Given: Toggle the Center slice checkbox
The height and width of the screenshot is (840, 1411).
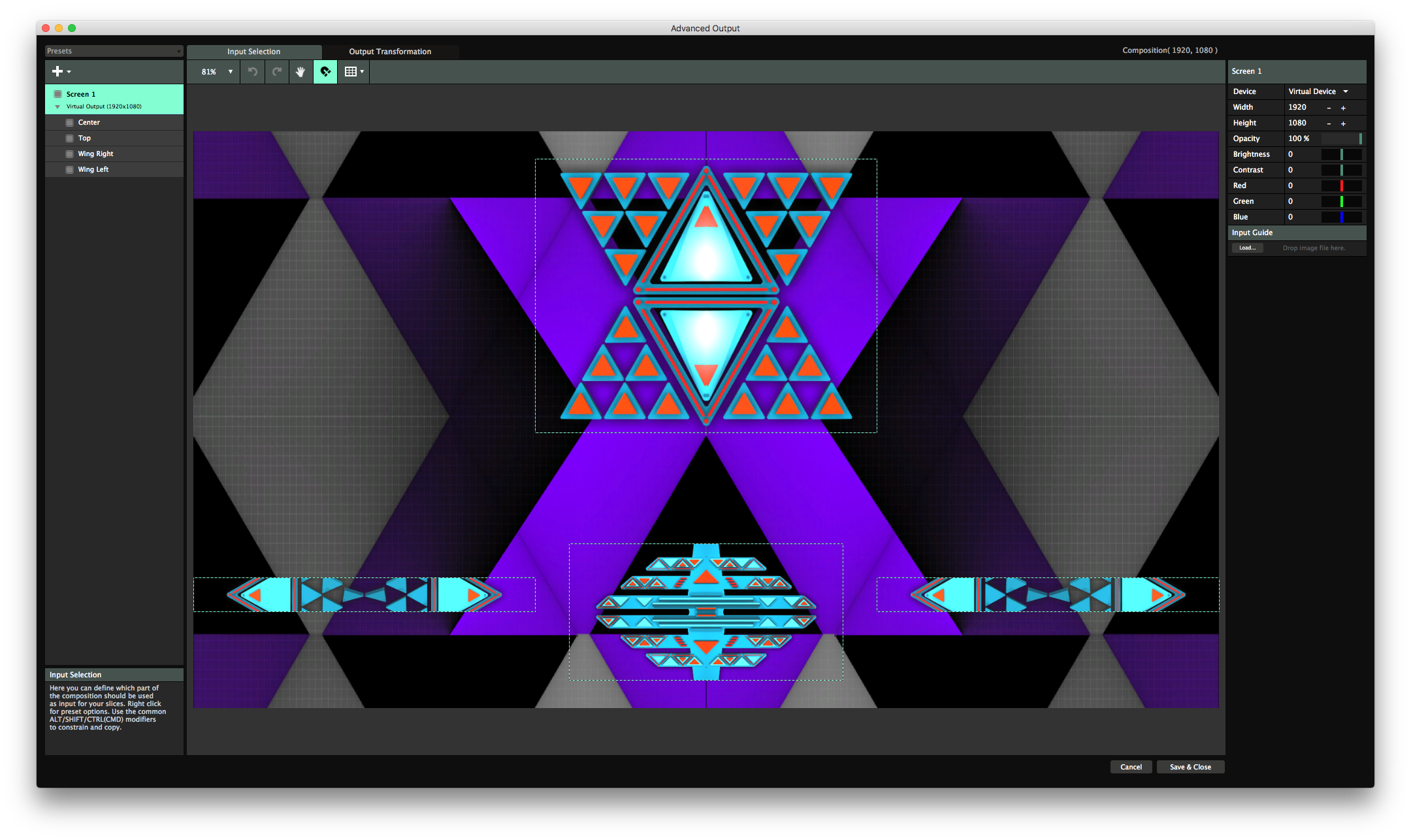Looking at the screenshot, I should [x=69, y=122].
